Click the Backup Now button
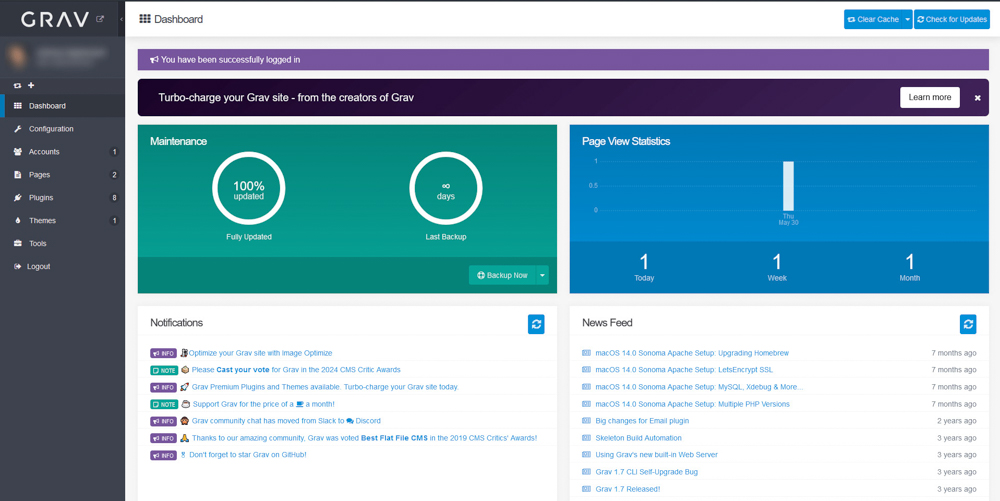The image size is (1000, 501). 502,275
